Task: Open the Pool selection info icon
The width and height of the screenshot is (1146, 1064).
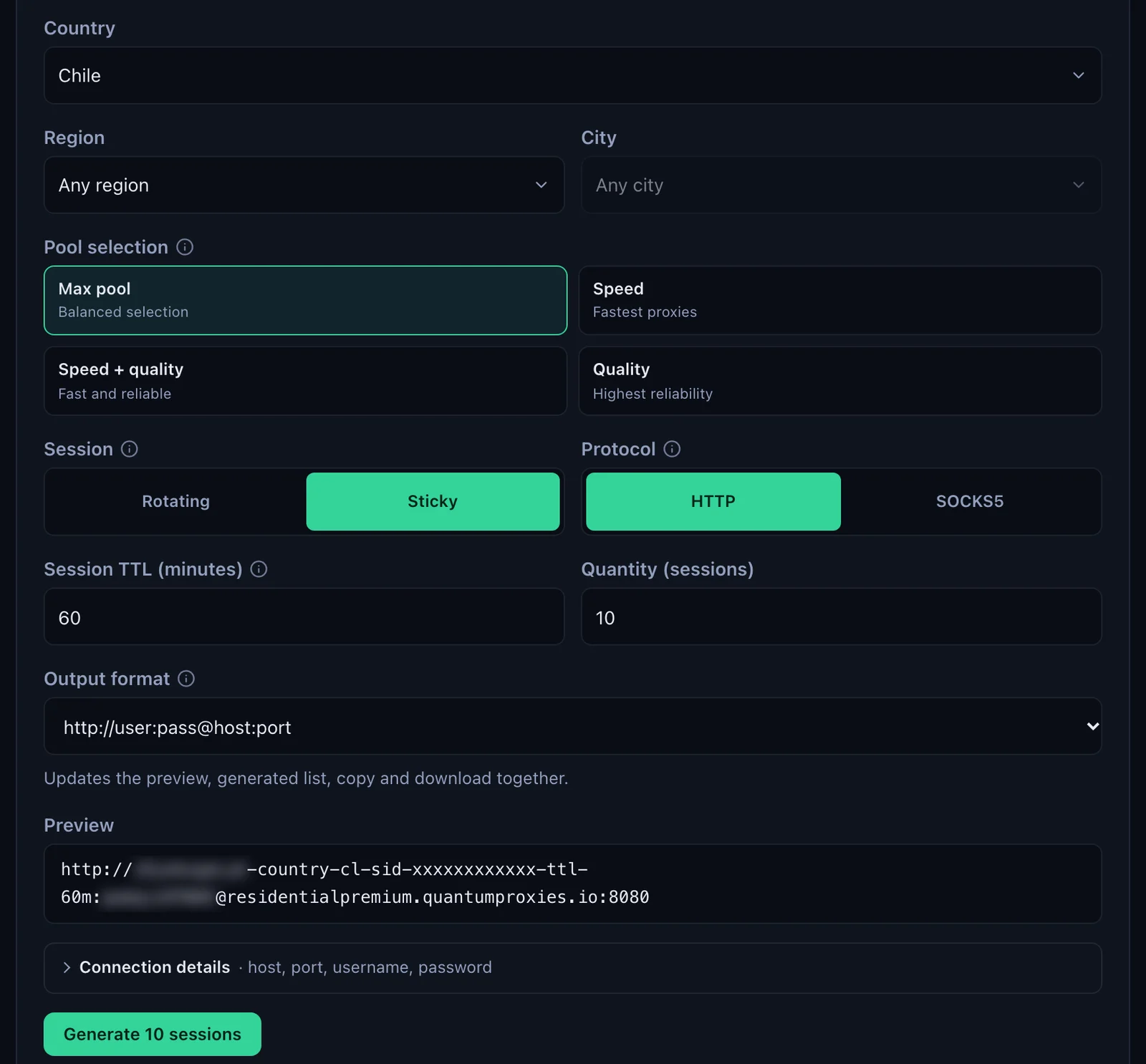Action: coord(185,247)
